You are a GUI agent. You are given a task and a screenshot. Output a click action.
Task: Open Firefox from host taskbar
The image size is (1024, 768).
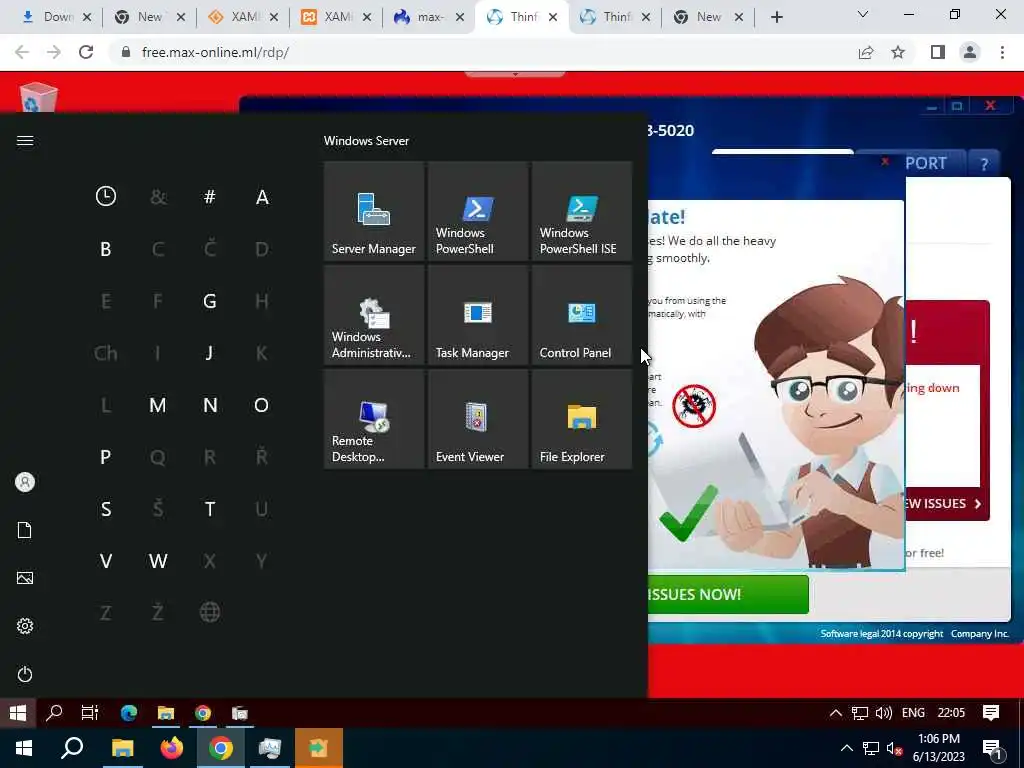pos(172,748)
